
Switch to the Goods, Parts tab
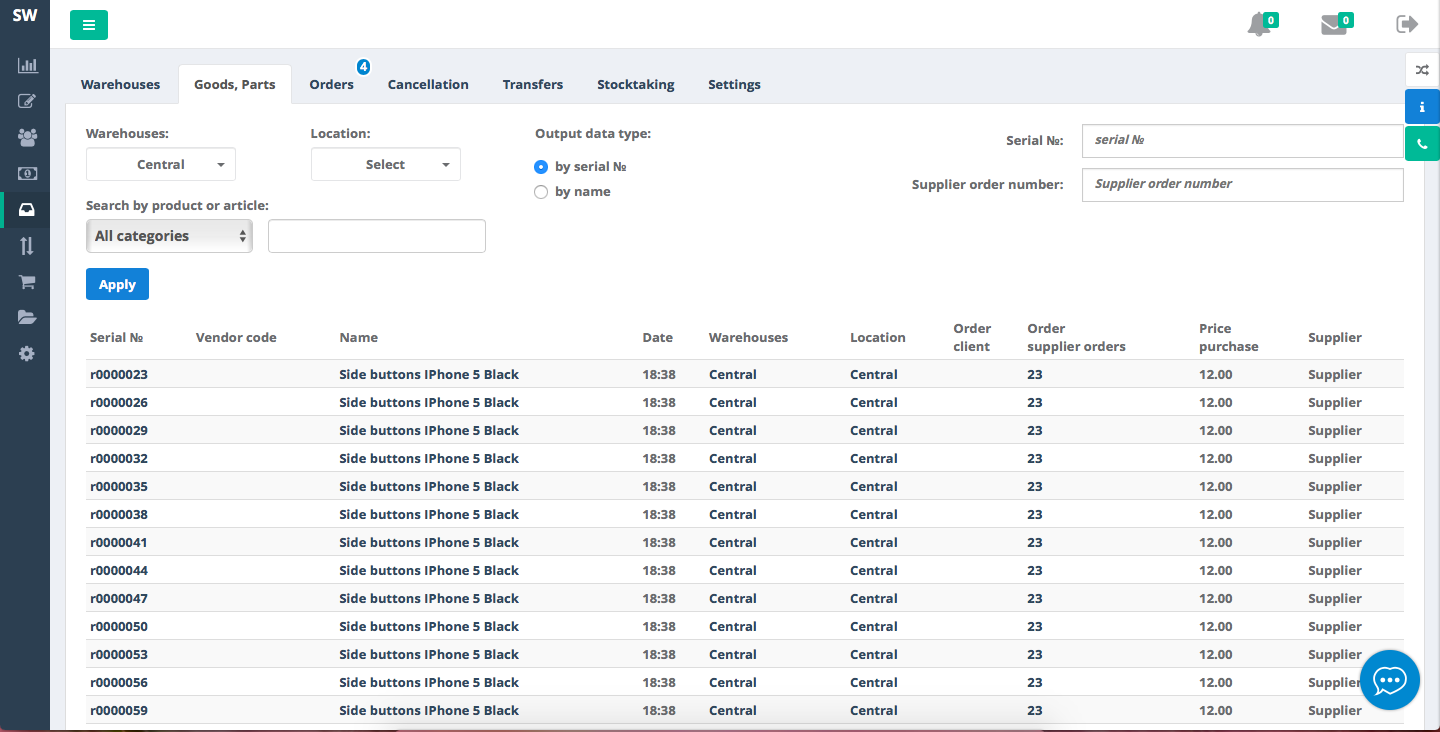(x=235, y=85)
